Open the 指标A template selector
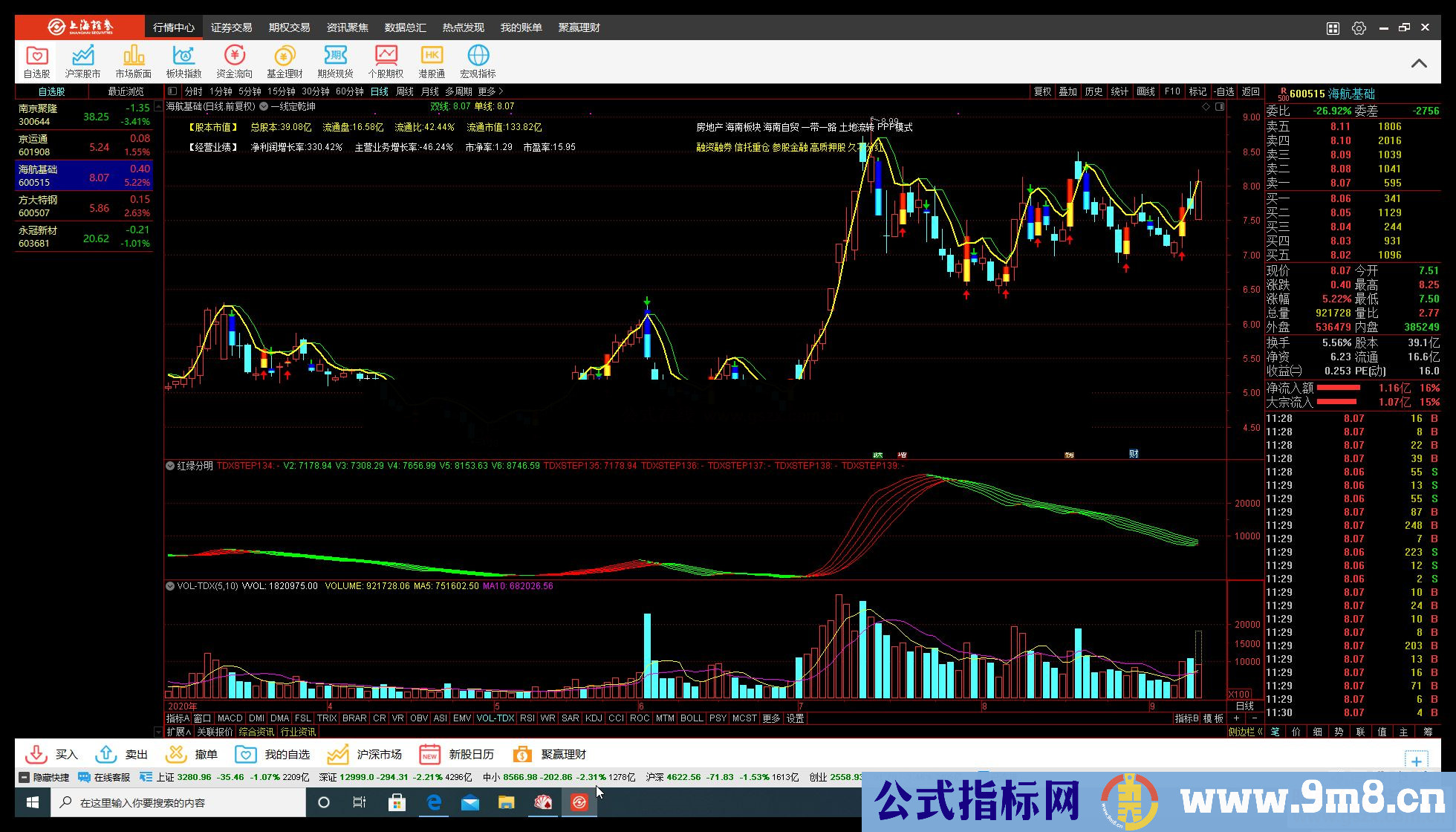 pos(178,718)
